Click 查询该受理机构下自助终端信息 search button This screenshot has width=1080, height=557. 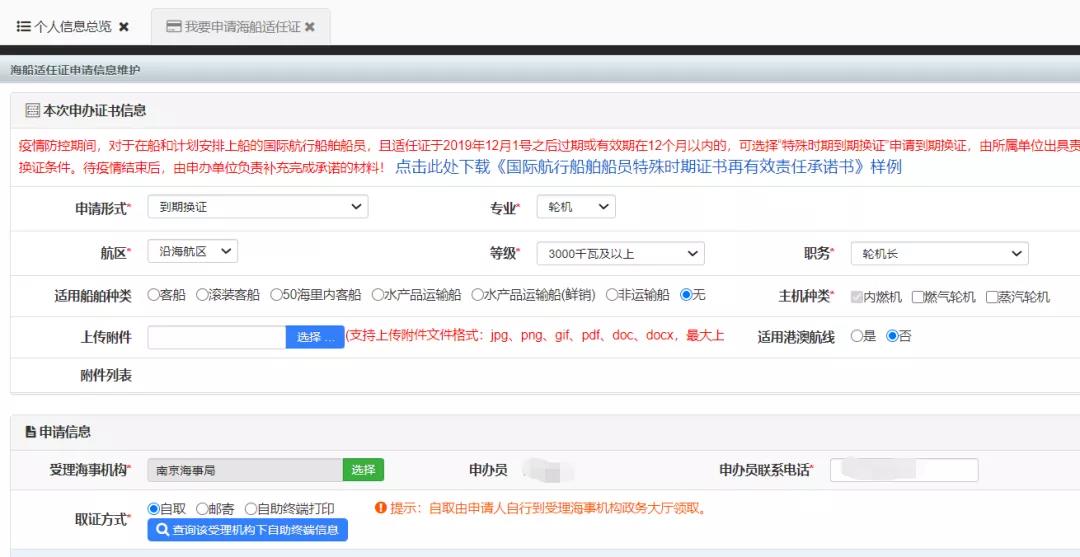247,530
